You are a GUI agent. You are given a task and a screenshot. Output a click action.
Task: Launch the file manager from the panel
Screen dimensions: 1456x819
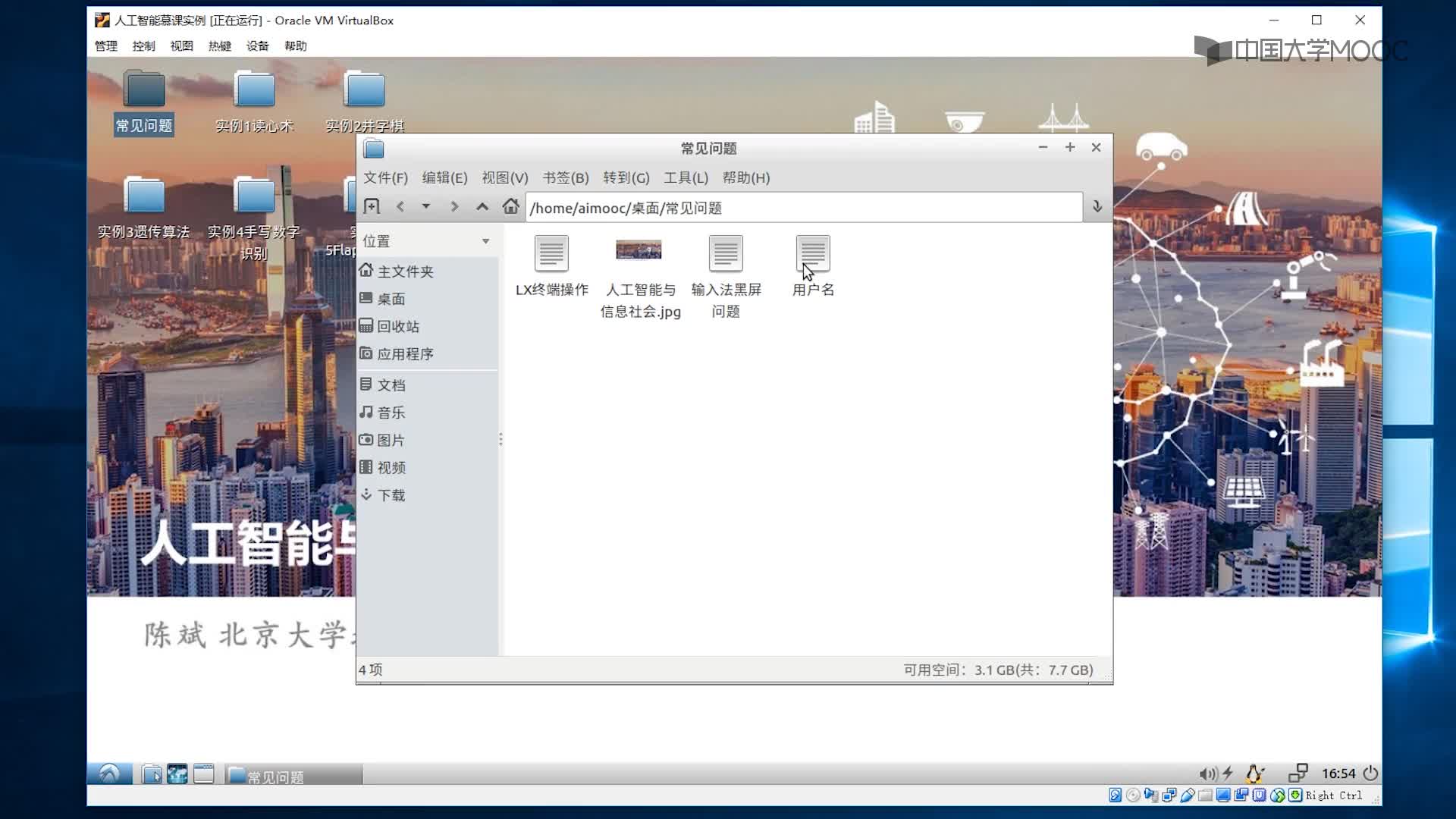click(152, 773)
